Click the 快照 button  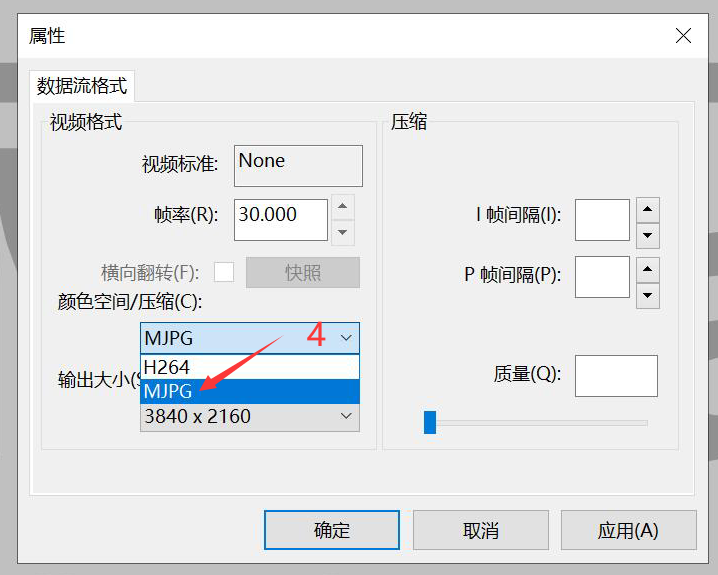[x=303, y=272]
